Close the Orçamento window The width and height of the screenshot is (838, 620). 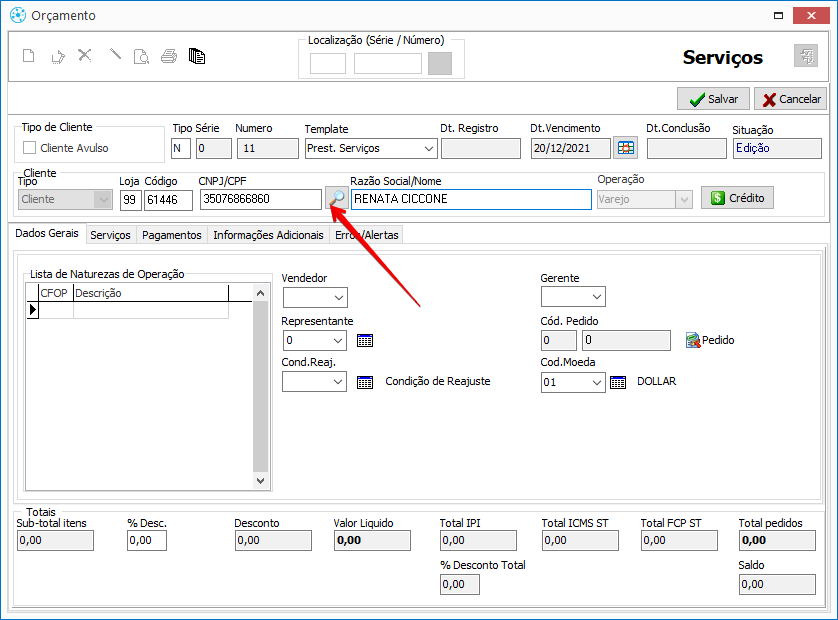[x=811, y=16]
